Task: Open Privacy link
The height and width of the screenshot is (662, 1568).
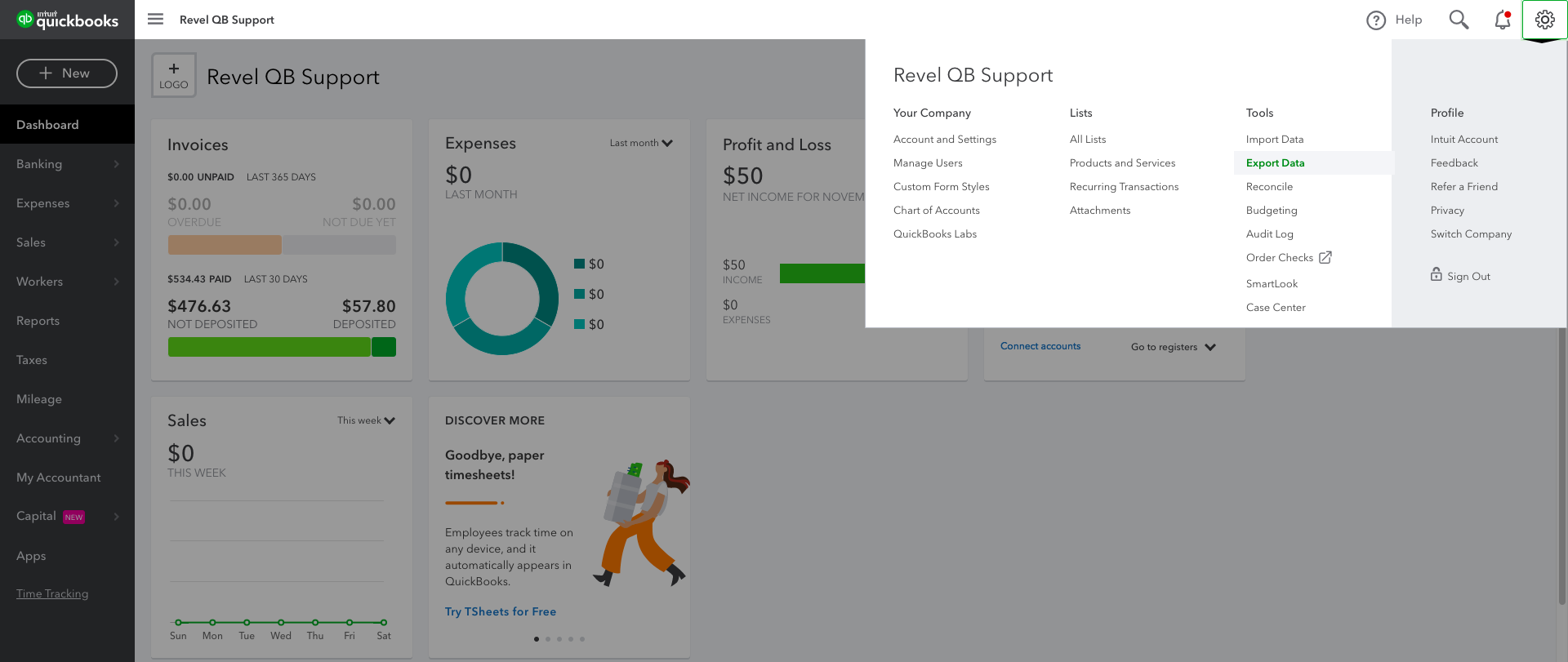Action: coord(1447,211)
